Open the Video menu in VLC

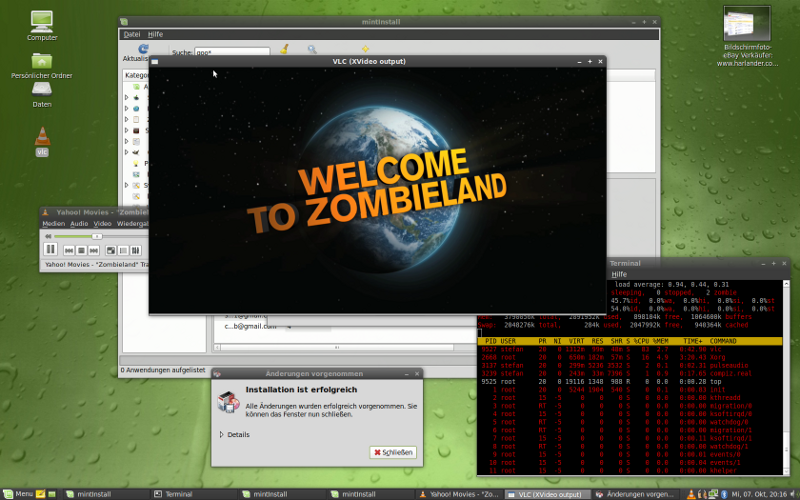click(102, 223)
